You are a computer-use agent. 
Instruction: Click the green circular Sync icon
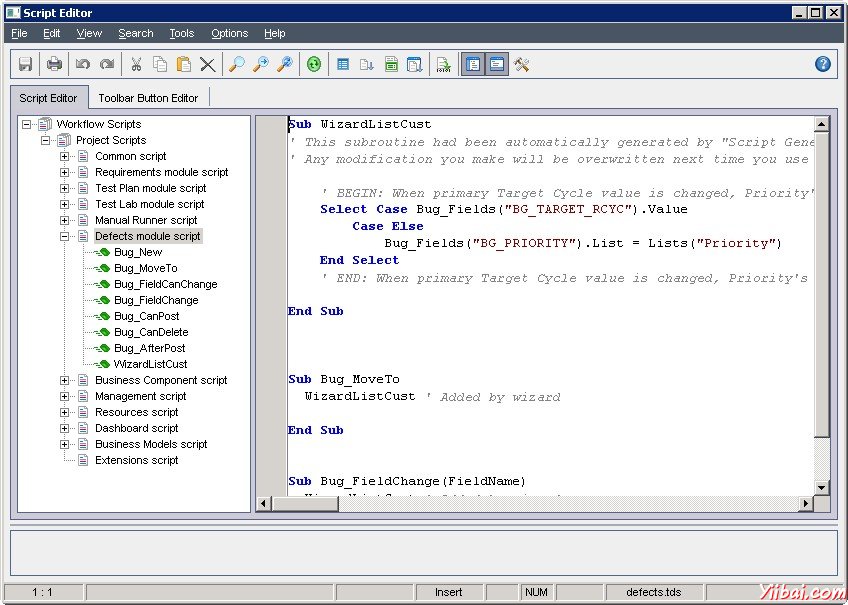[315, 64]
